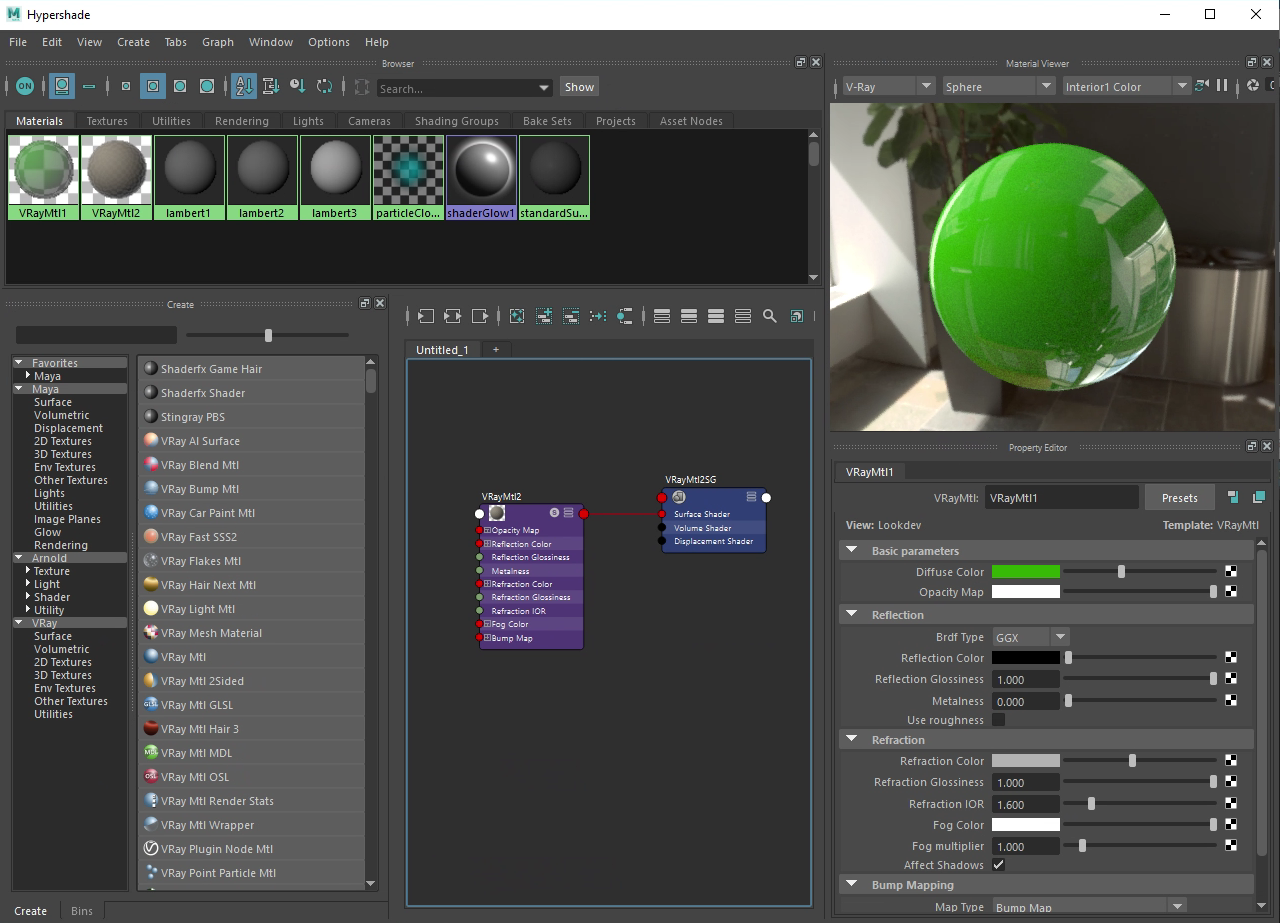Click the add selected nodes to graph icon
Image resolution: width=1280 pixels, height=923 pixels.
click(x=544, y=316)
